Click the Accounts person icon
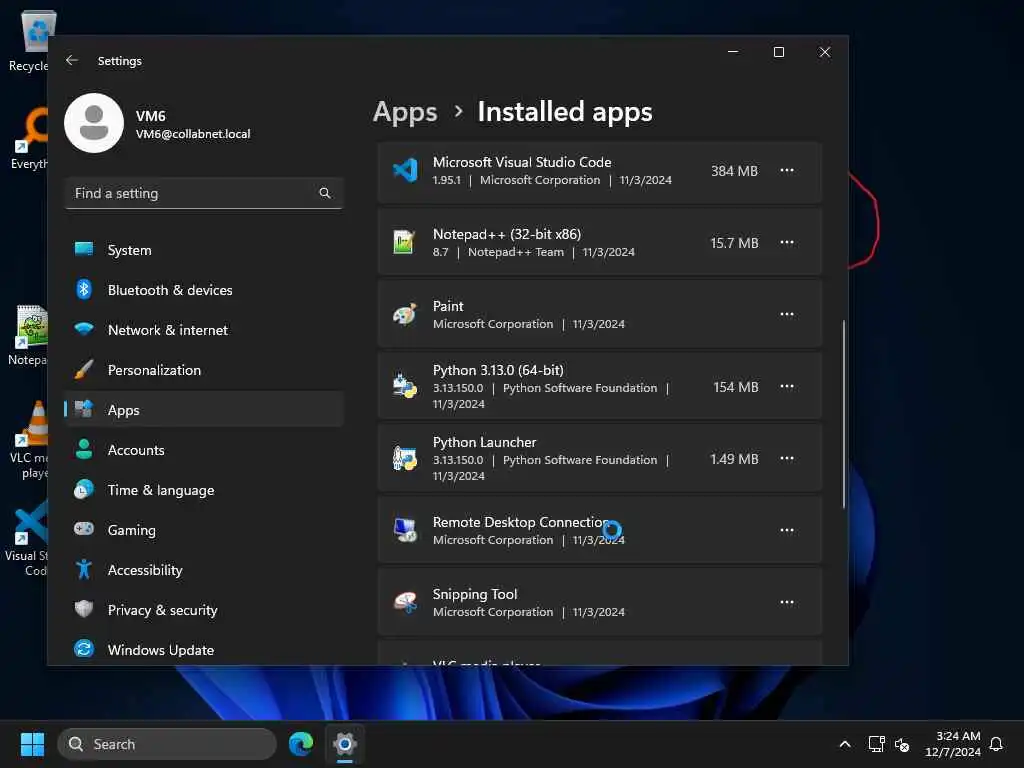 (x=84, y=449)
